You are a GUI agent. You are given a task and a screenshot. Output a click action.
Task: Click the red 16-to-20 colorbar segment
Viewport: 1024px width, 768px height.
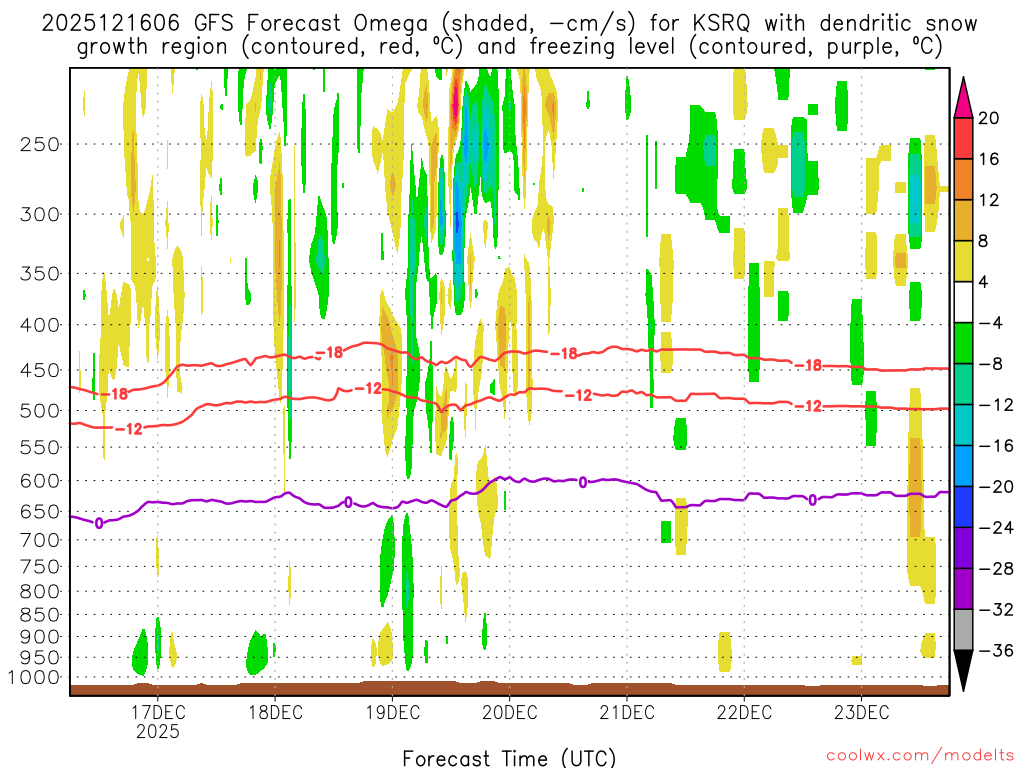(963, 138)
